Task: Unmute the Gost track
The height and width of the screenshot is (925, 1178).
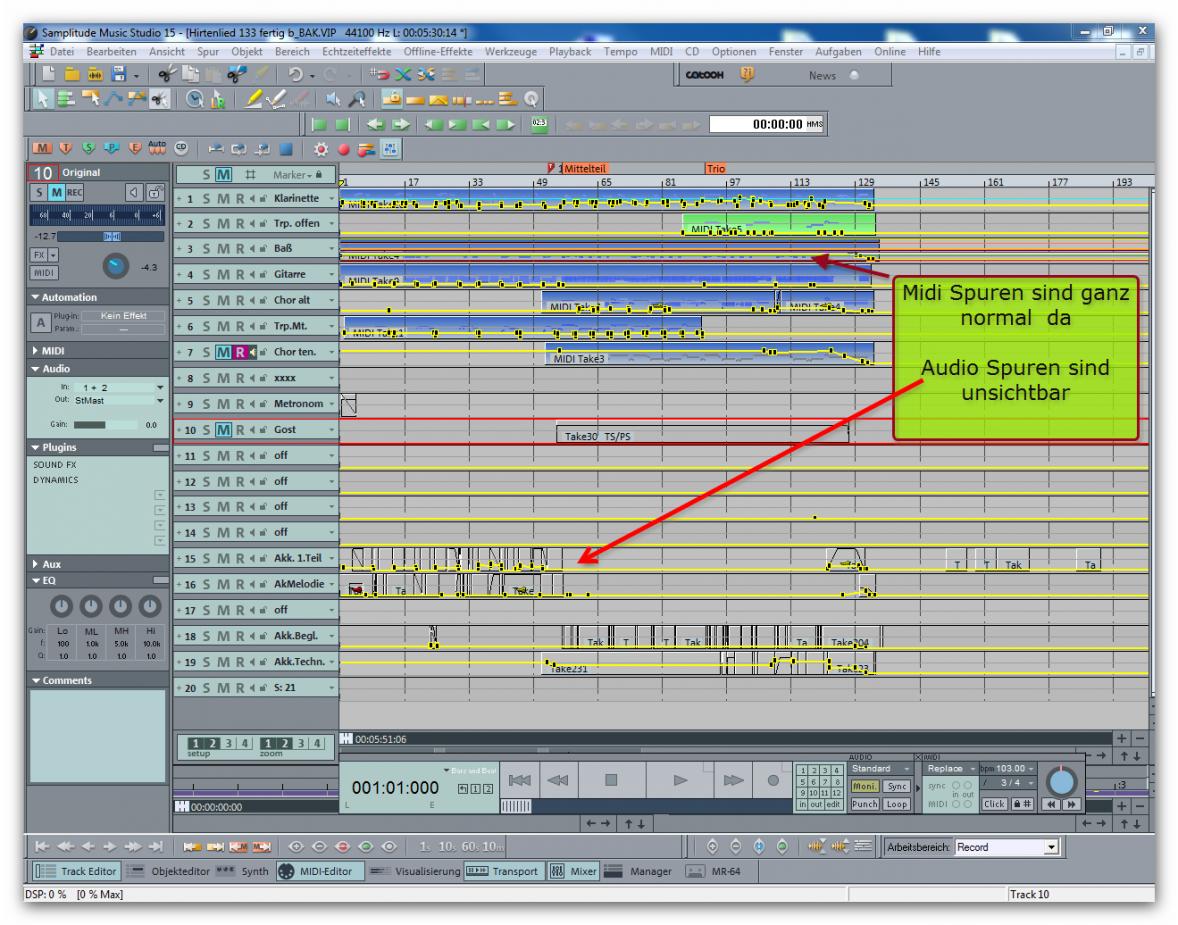Action: coord(223,431)
